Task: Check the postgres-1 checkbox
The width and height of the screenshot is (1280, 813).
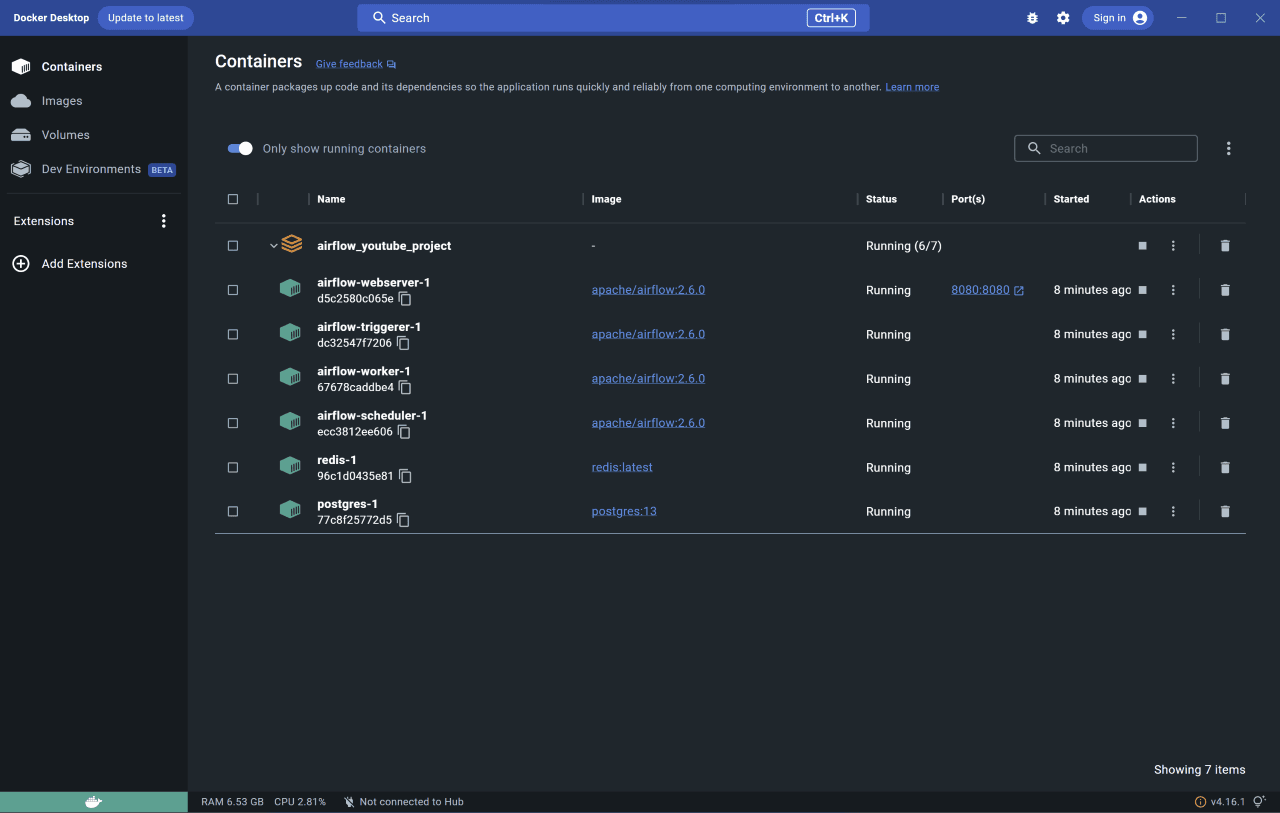Action: pos(233,511)
